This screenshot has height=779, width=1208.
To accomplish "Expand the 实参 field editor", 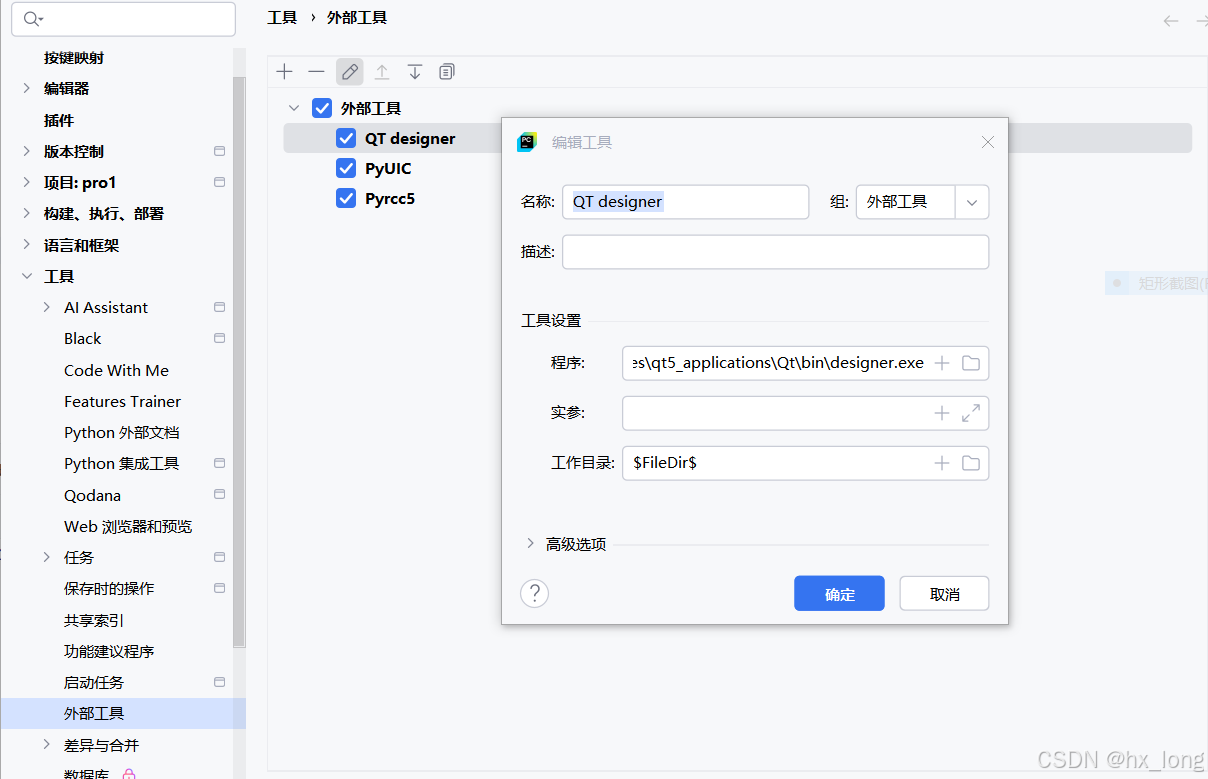I will tap(971, 413).
